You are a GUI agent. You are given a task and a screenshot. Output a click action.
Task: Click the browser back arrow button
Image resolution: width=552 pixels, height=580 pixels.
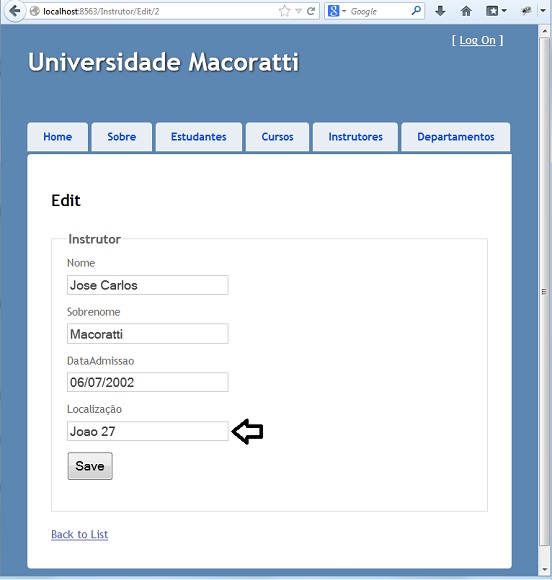tap(15, 11)
